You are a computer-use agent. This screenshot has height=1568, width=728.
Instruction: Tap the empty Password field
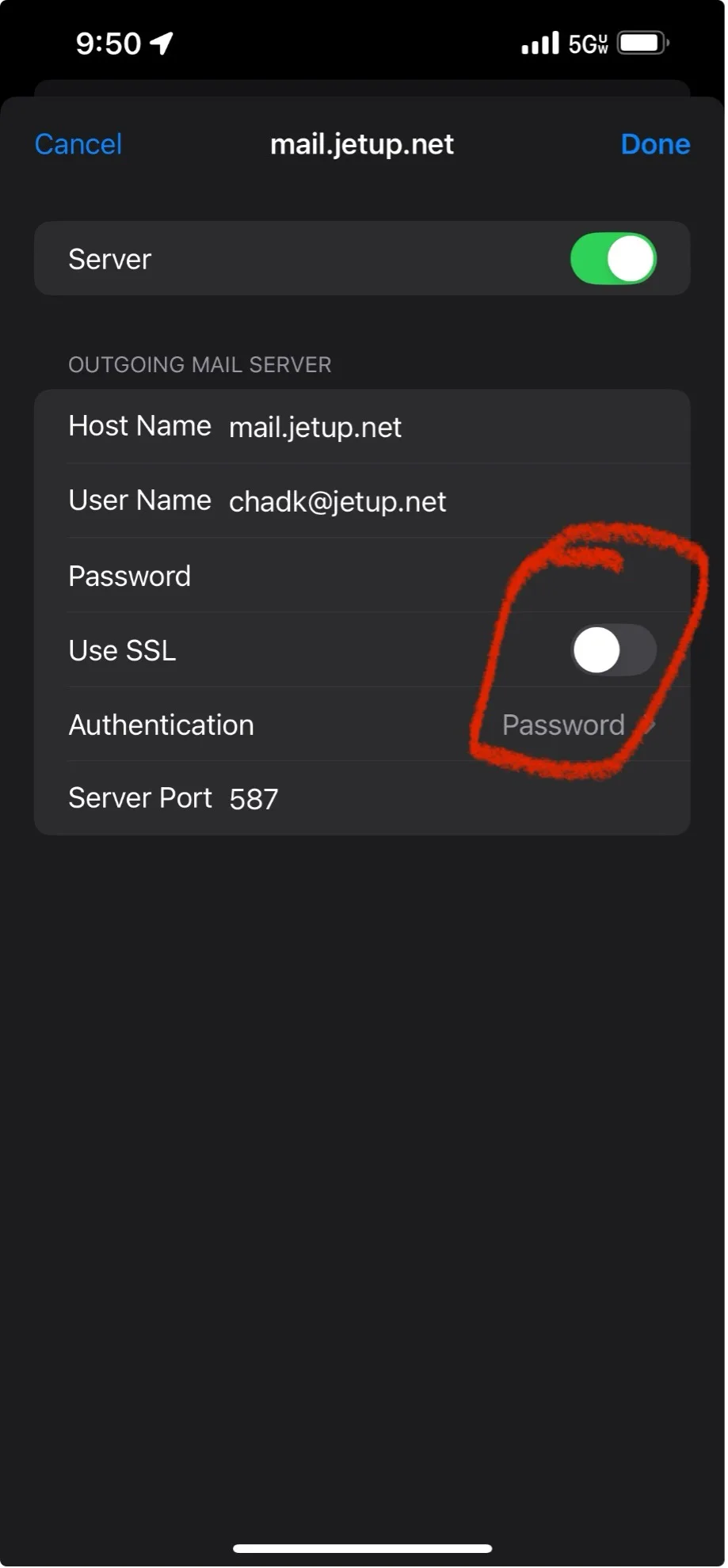pos(436,577)
